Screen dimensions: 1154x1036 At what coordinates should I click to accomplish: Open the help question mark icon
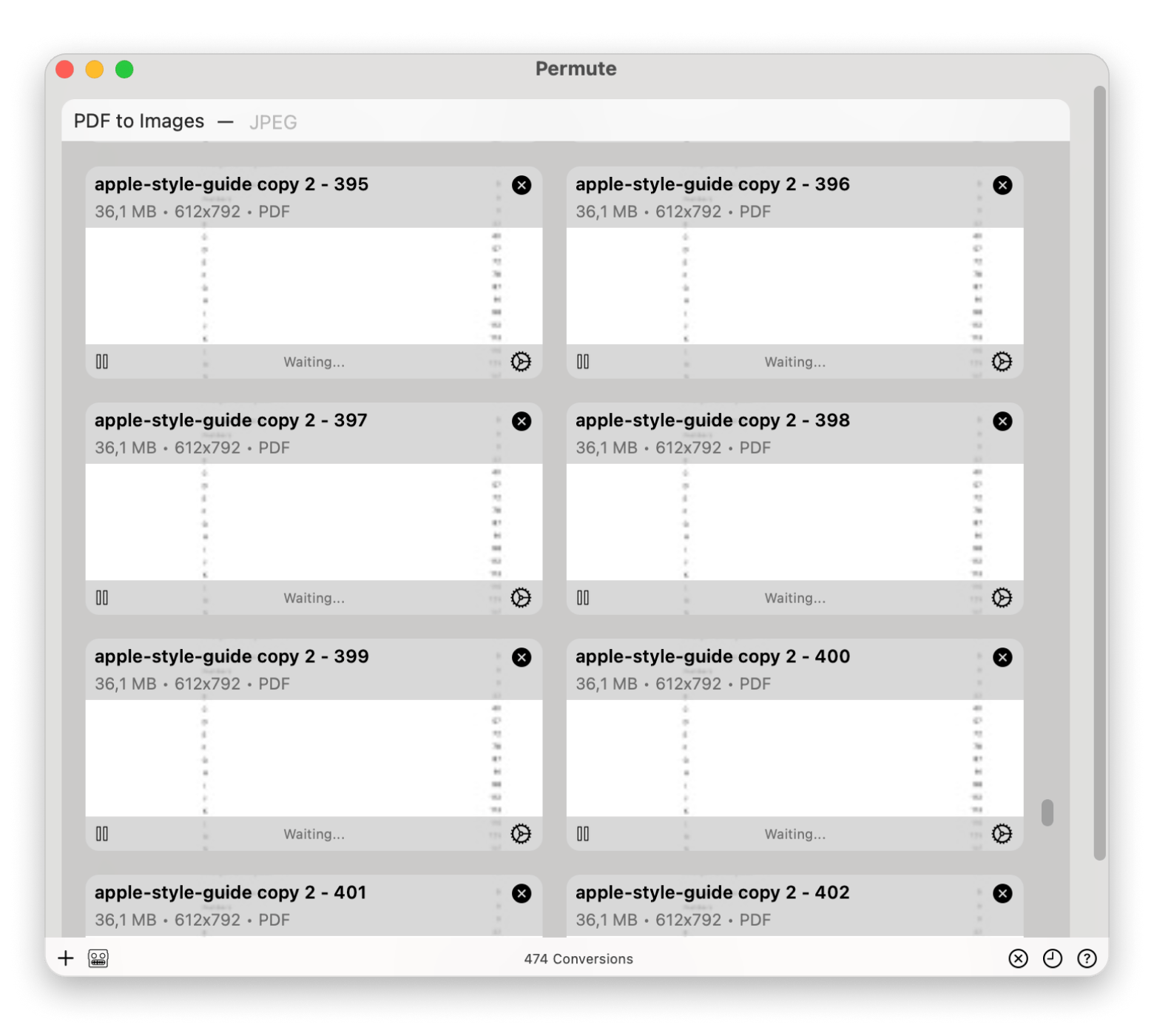tap(1086, 958)
